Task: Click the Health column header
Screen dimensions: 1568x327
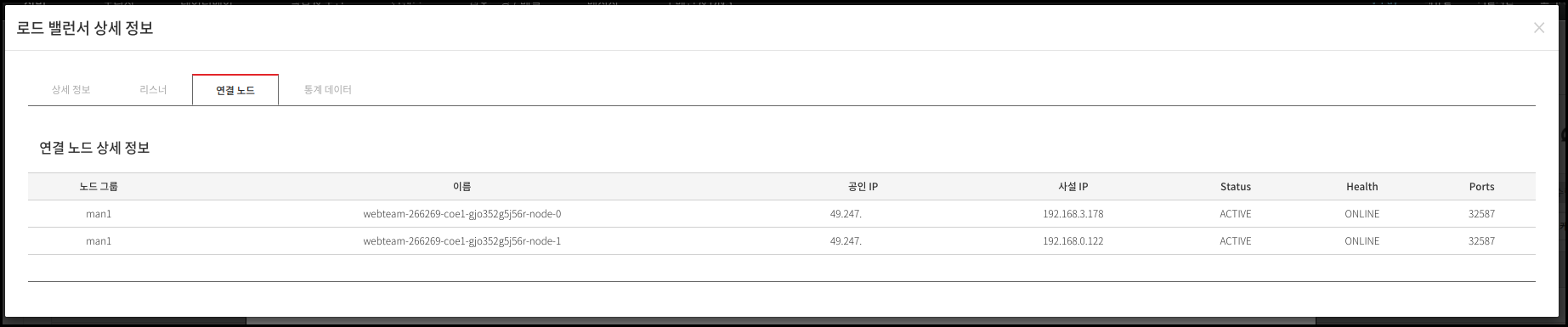Action: [x=1362, y=187]
